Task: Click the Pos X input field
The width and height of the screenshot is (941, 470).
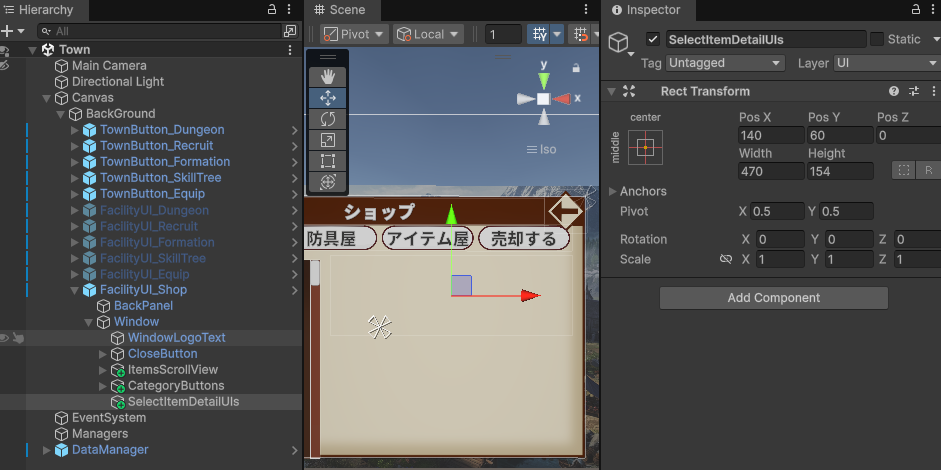Action: pyautogui.click(x=770, y=136)
